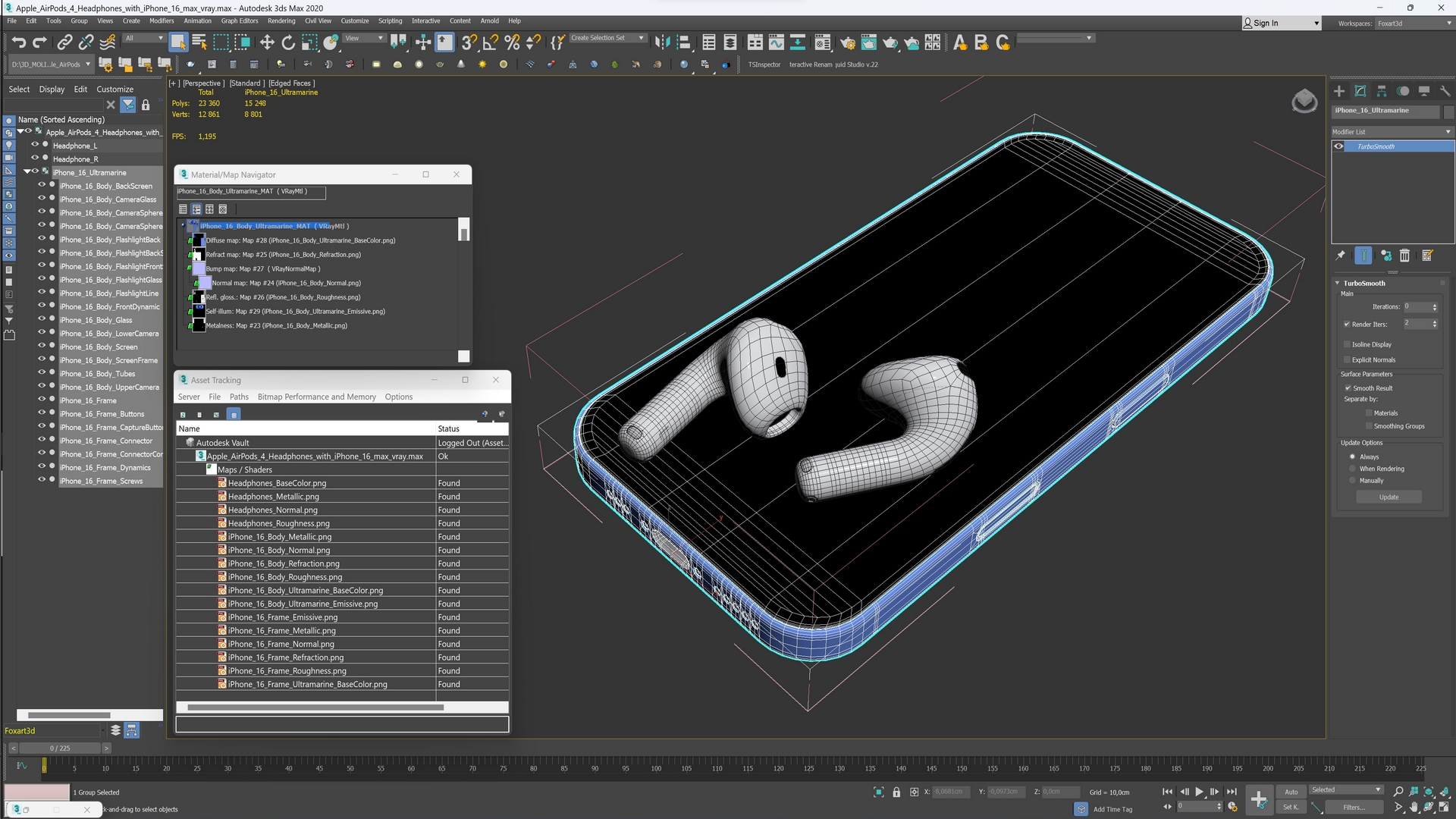The image size is (1456, 819).
Task: Click the Mirror tool icon
Action: pyautogui.click(x=662, y=42)
